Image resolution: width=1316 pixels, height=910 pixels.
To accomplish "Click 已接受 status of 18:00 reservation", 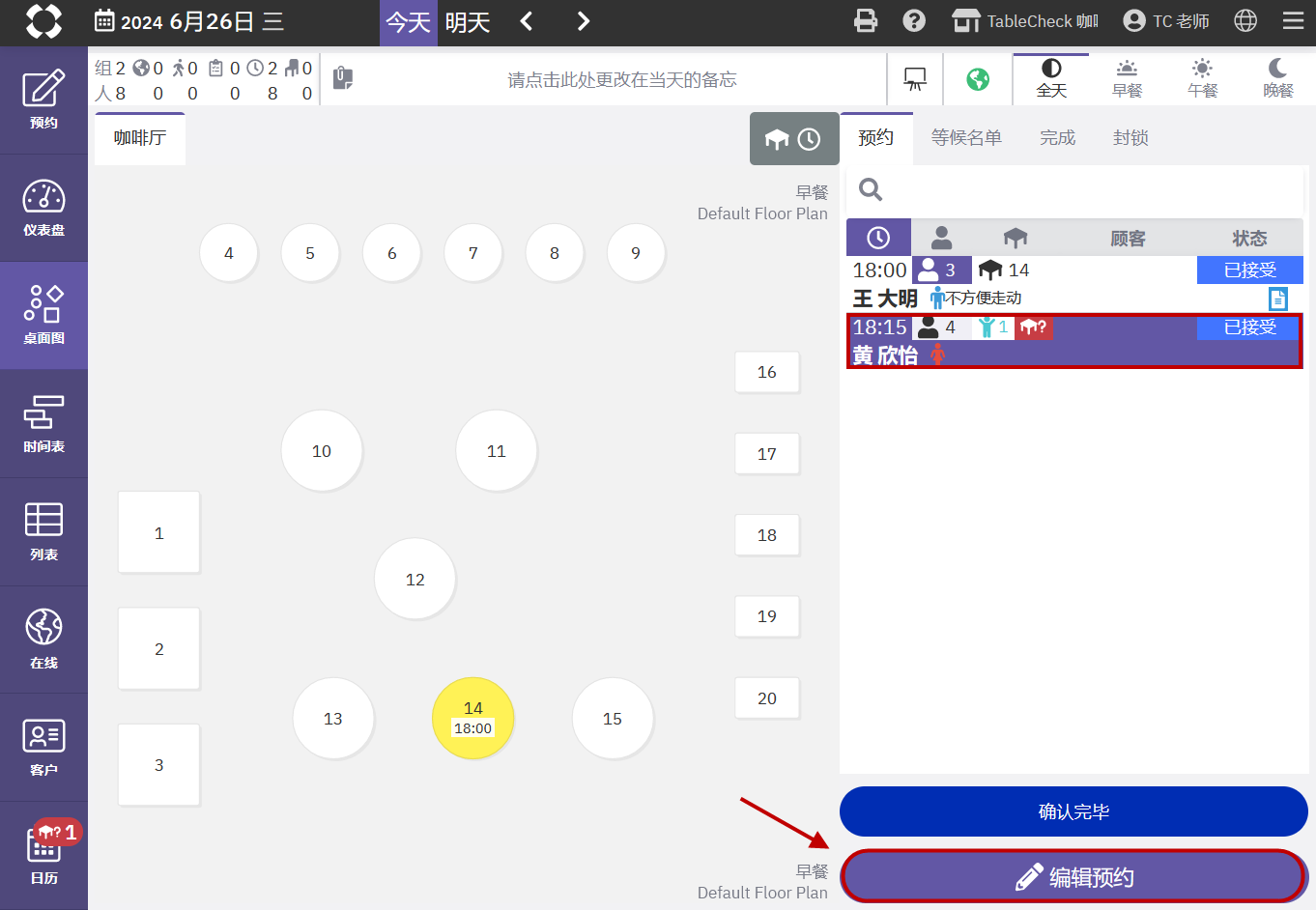I will coord(1250,270).
